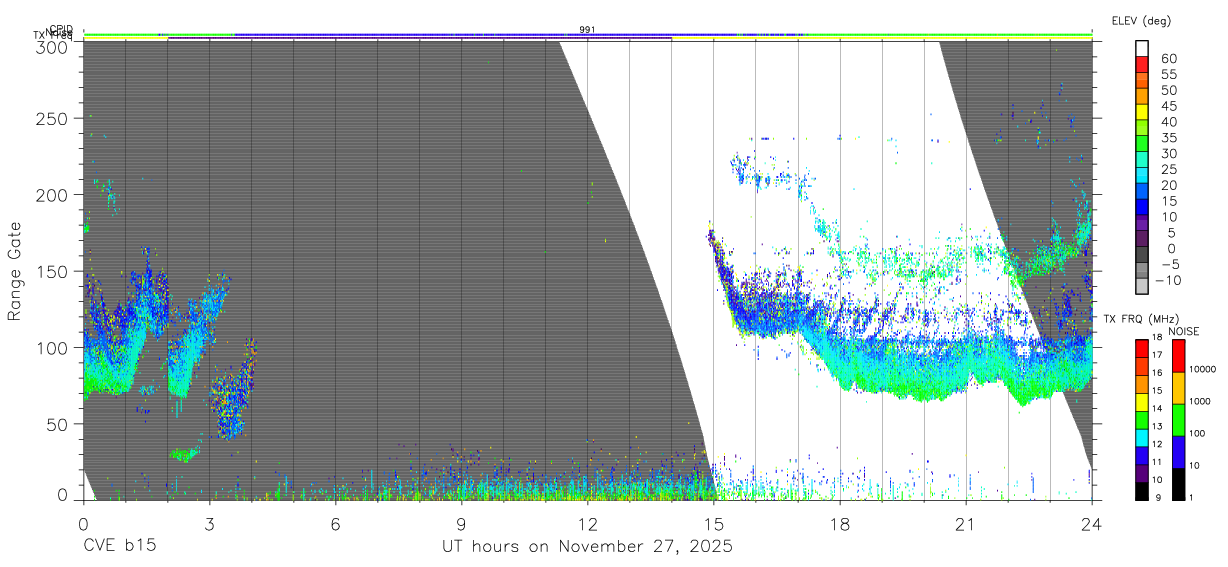The image size is (1228, 567).
Task: Click the '12' tick on the UT hours axis
Action: (x=587, y=523)
